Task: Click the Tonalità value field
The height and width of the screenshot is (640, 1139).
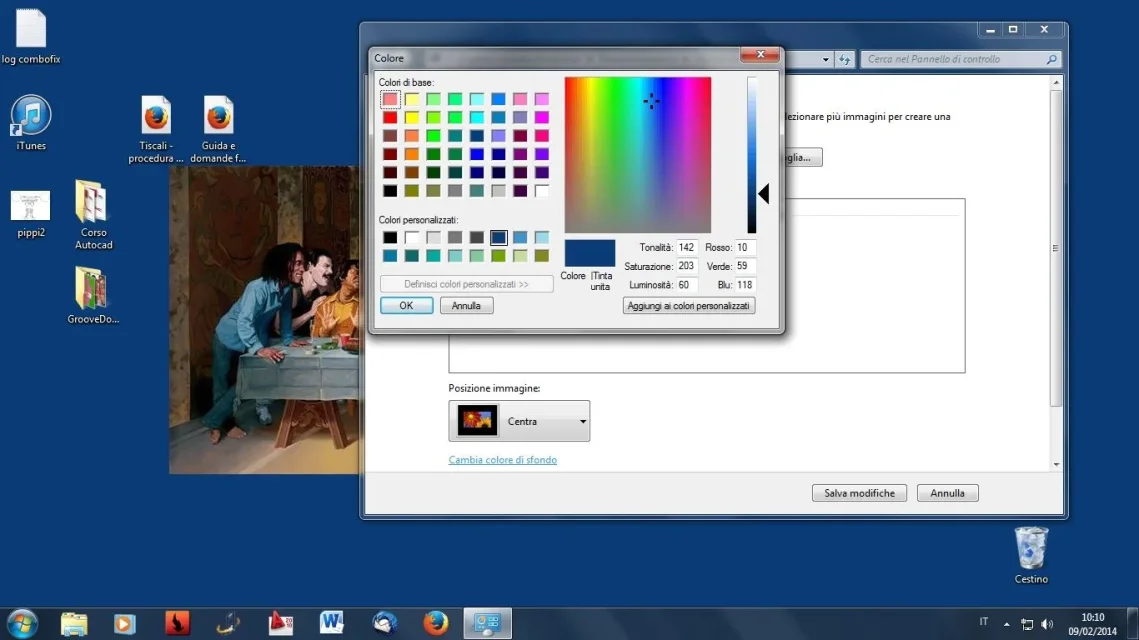Action: point(686,248)
